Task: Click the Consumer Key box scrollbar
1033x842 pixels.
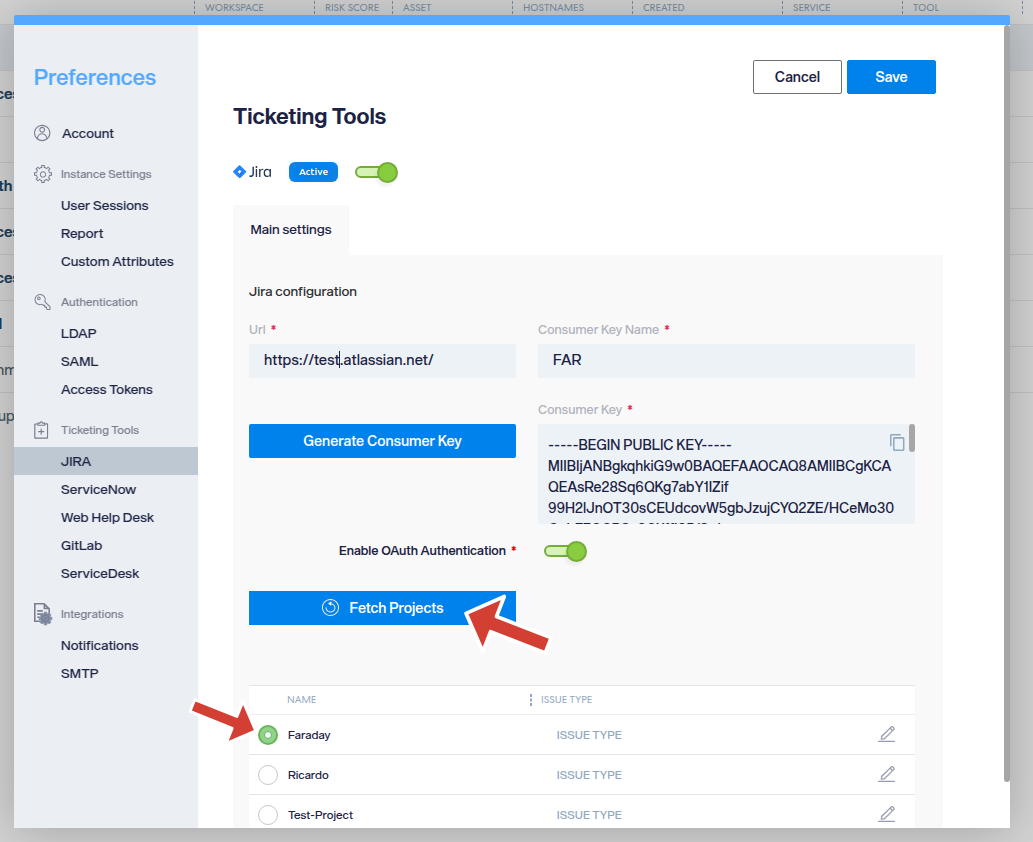Action: (912, 438)
